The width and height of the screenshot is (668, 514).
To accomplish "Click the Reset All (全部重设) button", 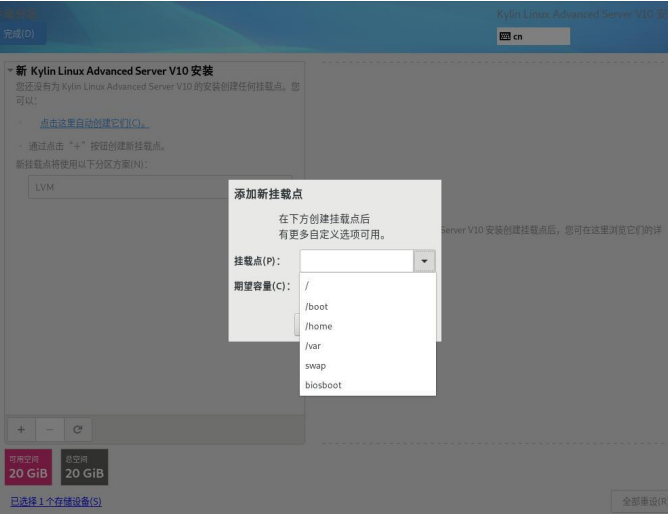I will [640, 501].
